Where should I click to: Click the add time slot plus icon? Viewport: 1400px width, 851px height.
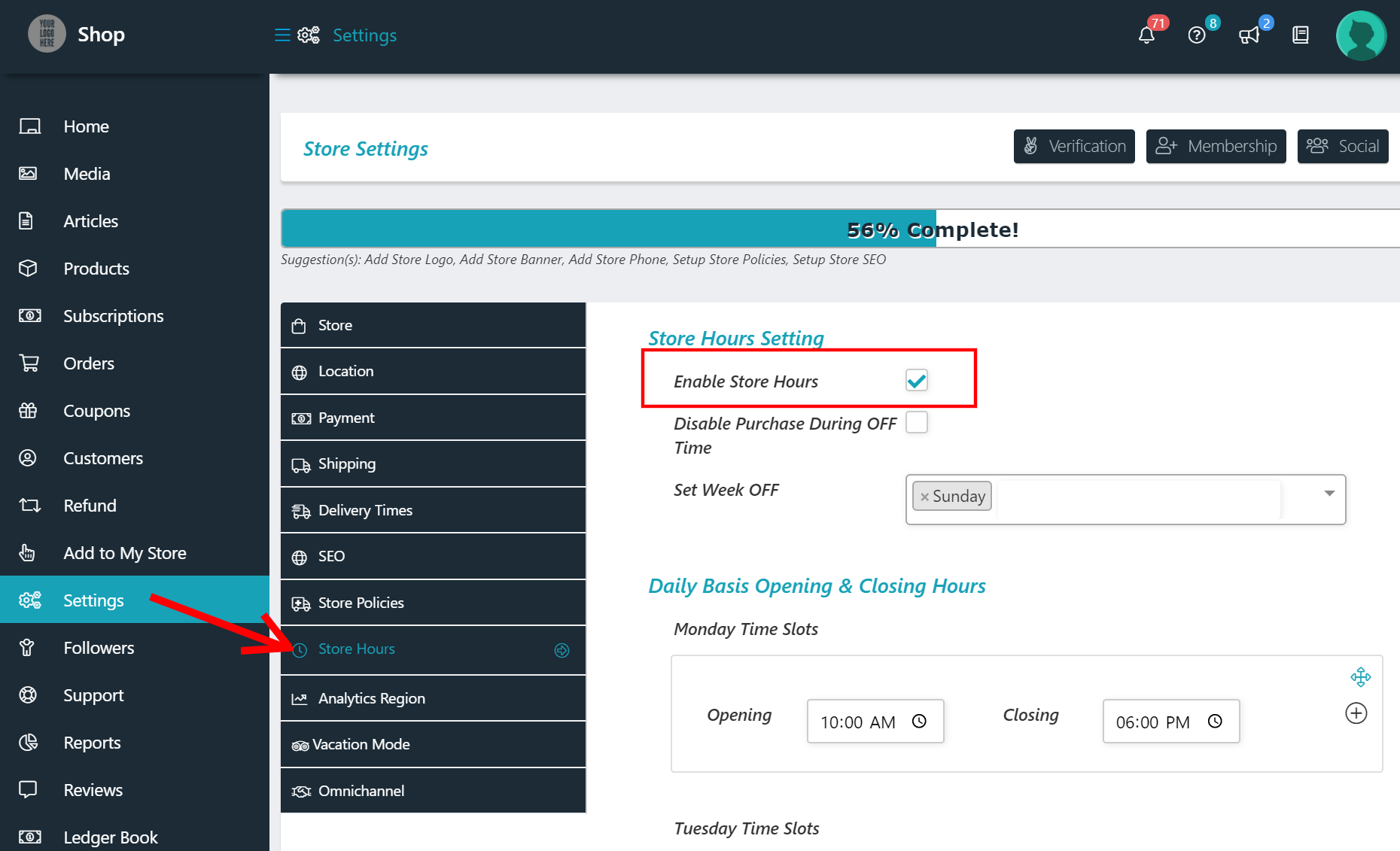coord(1356,713)
